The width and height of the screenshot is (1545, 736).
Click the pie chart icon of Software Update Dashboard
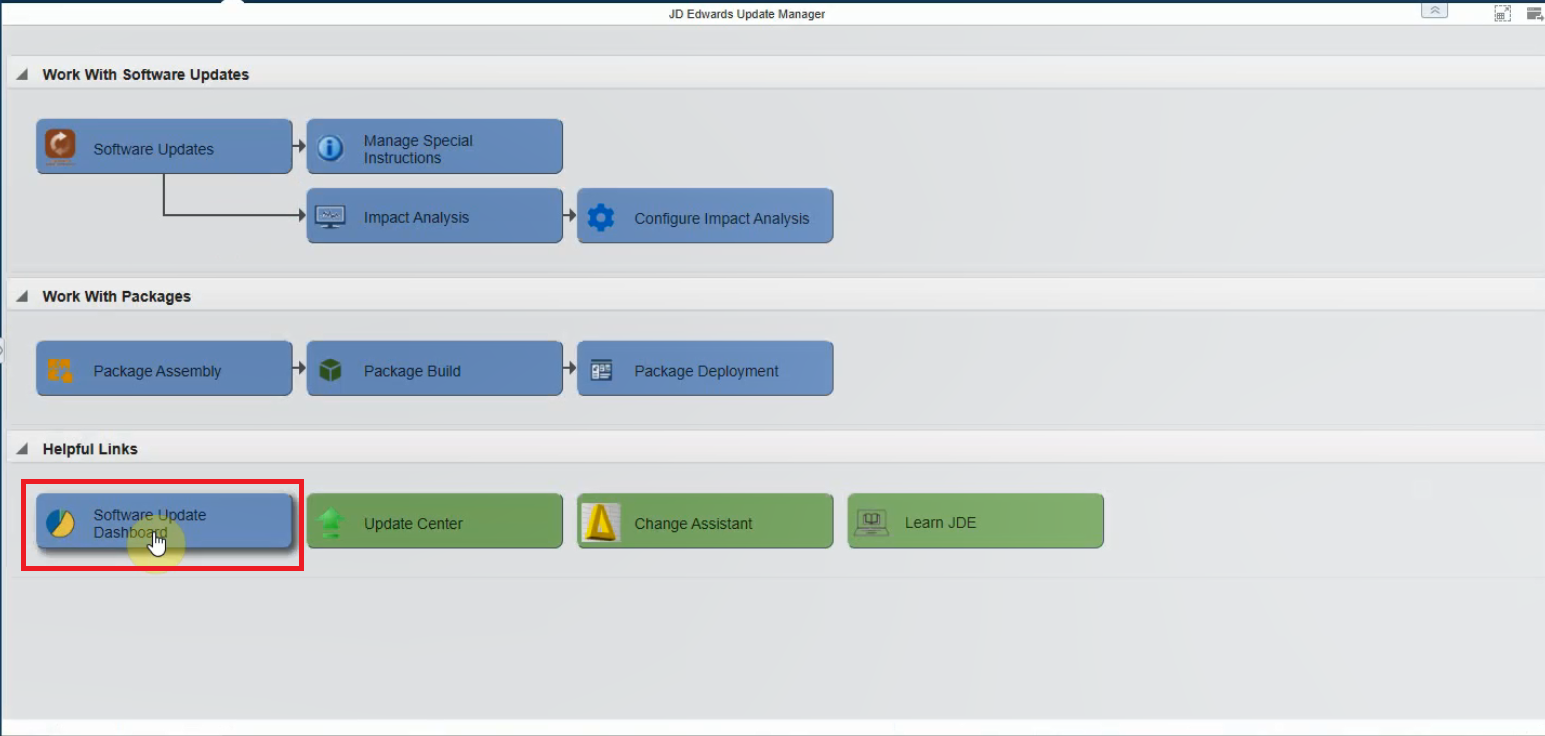tap(60, 522)
